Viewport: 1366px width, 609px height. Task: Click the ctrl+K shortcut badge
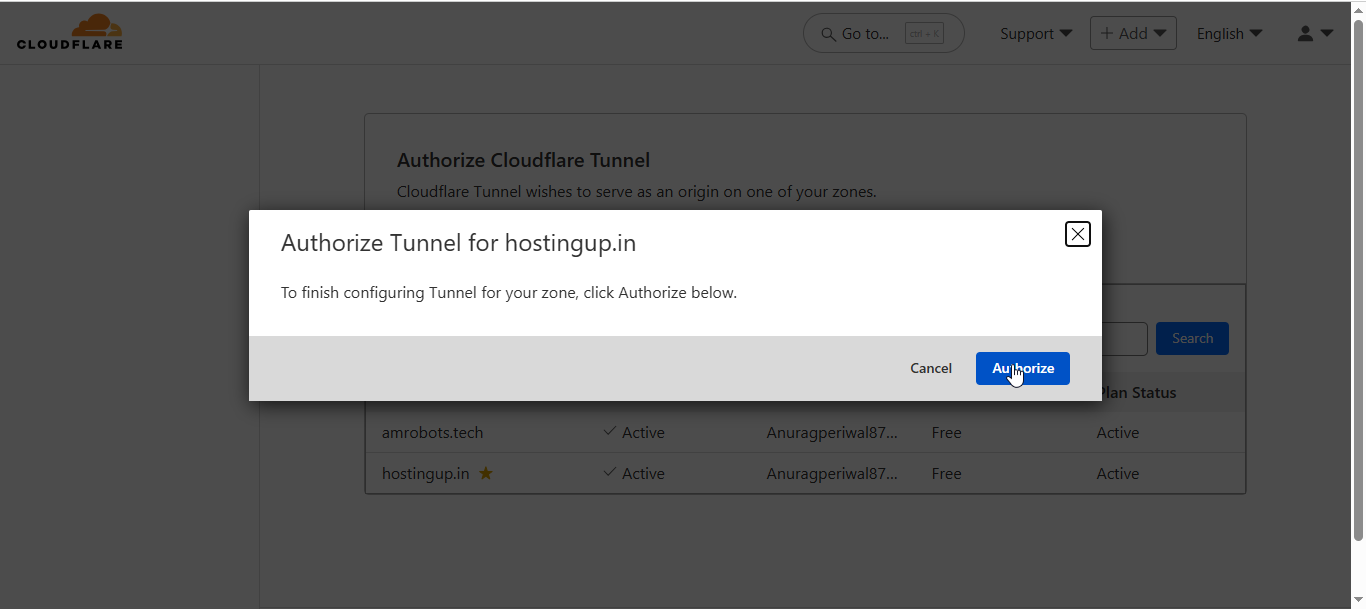point(924,34)
